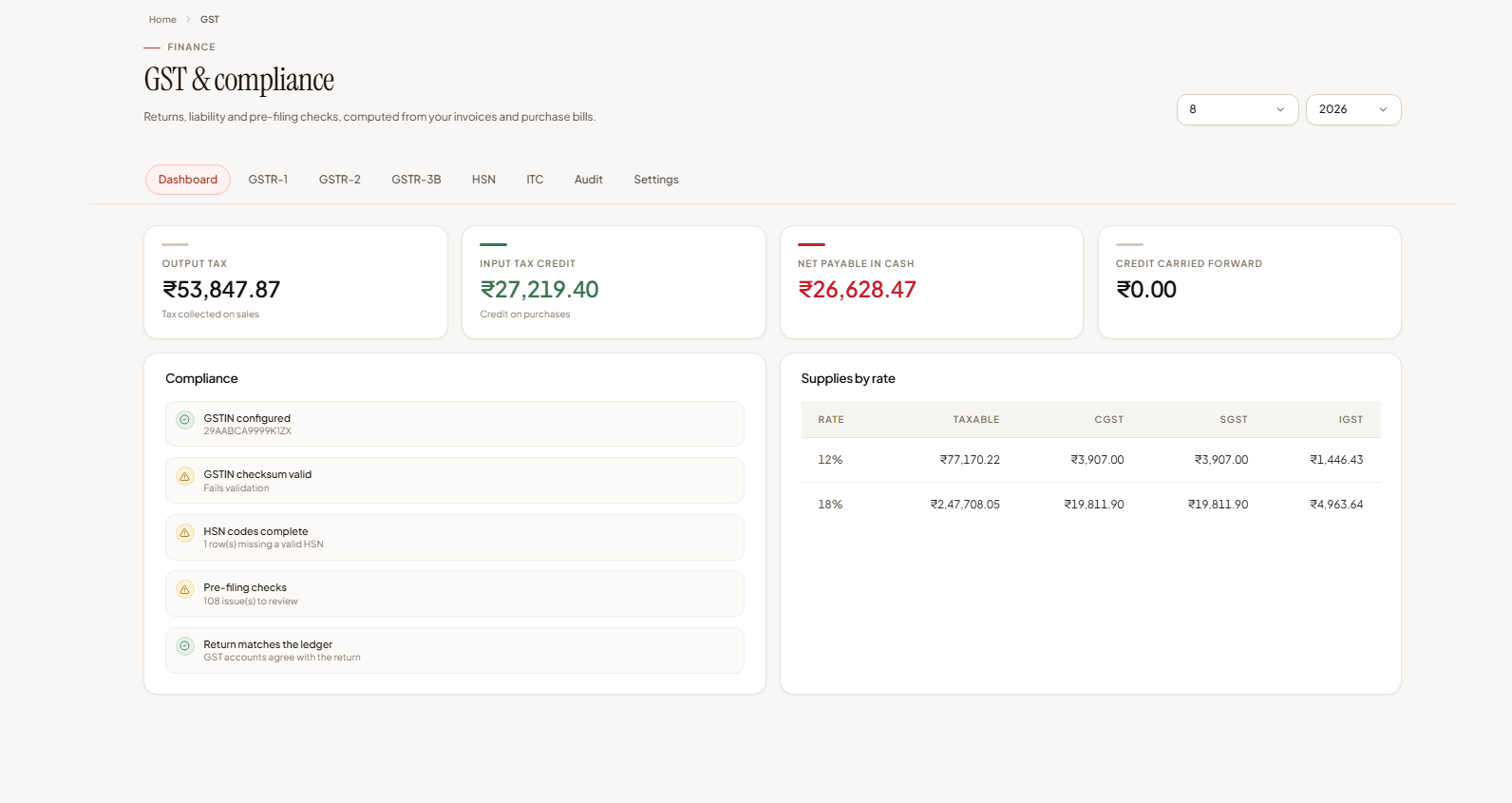
Task: Click the GSTIN configured check icon
Action: tap(185, 419)
